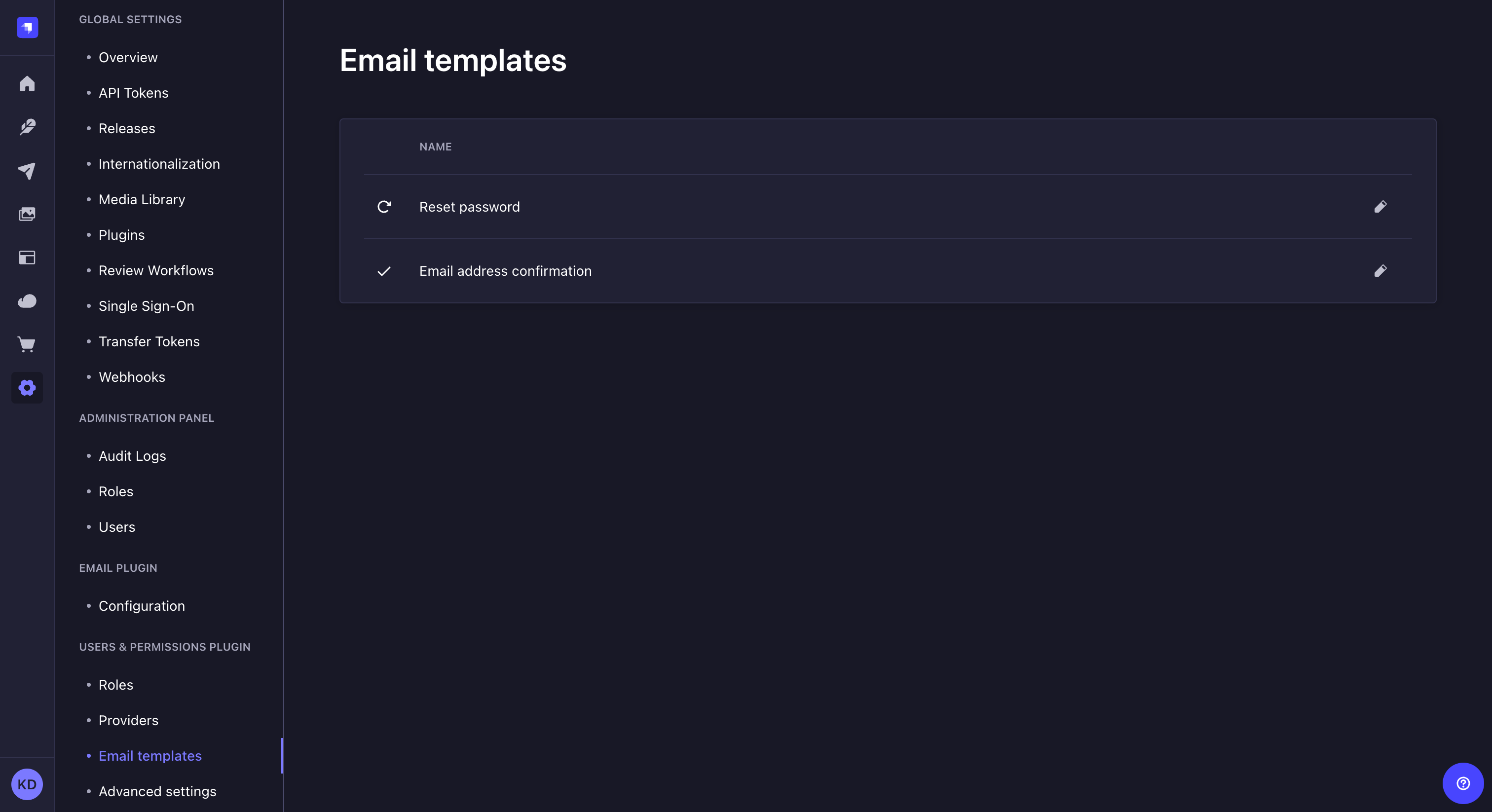Switch to Single Sign-On settings

[146, 306]
